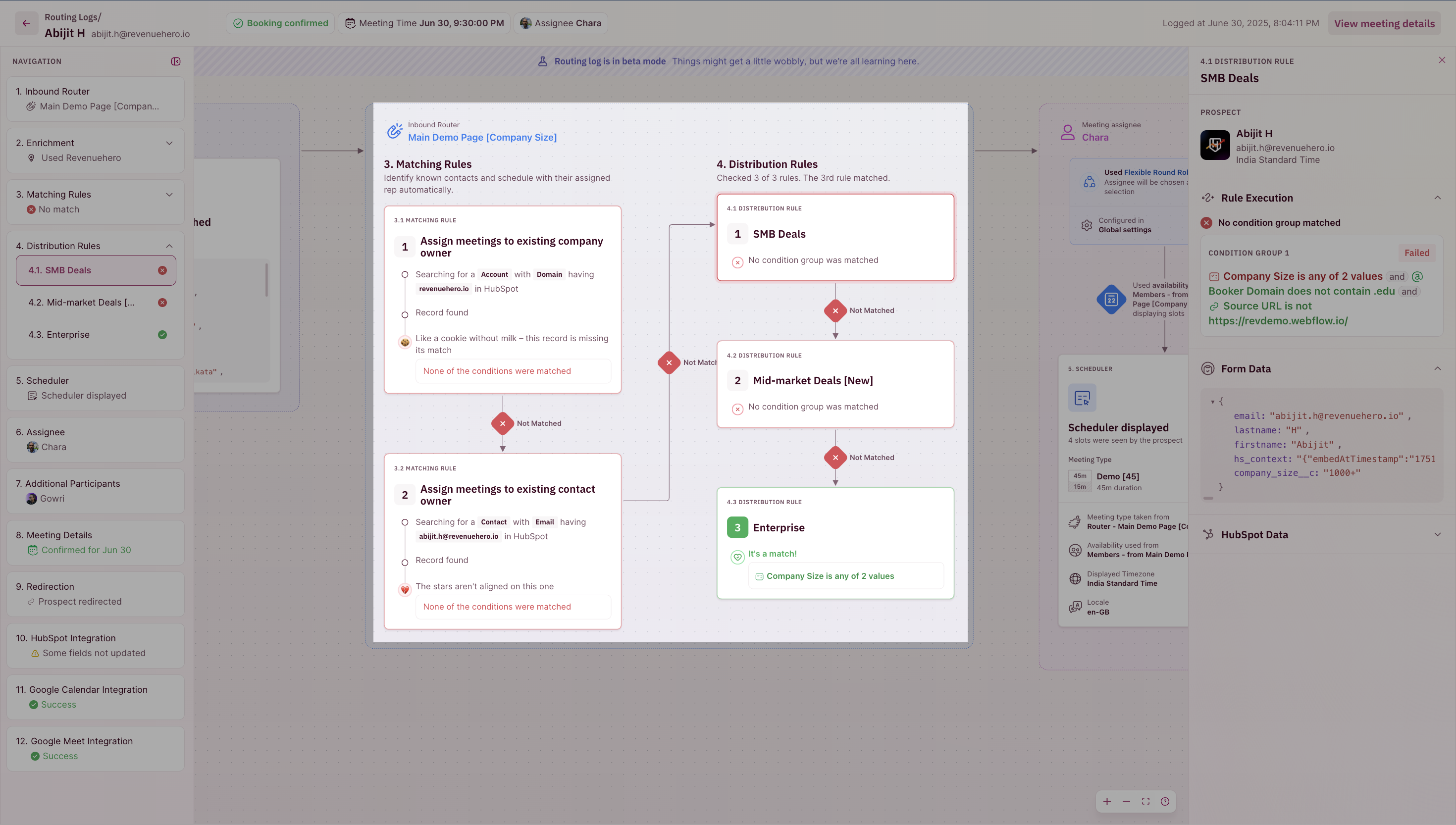The image size is (1456, 825).
Task: Expand the Enrichment navigation section
Action: (x=169, y=143)
